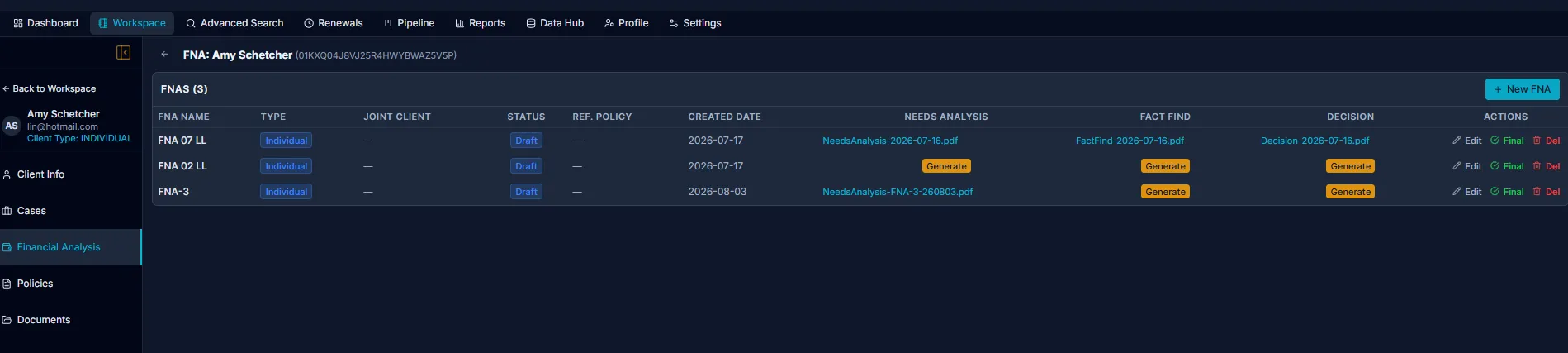Delete the FNA 07 LL row
Viewport: 1568px width, 353px height.
point(1547,141)
